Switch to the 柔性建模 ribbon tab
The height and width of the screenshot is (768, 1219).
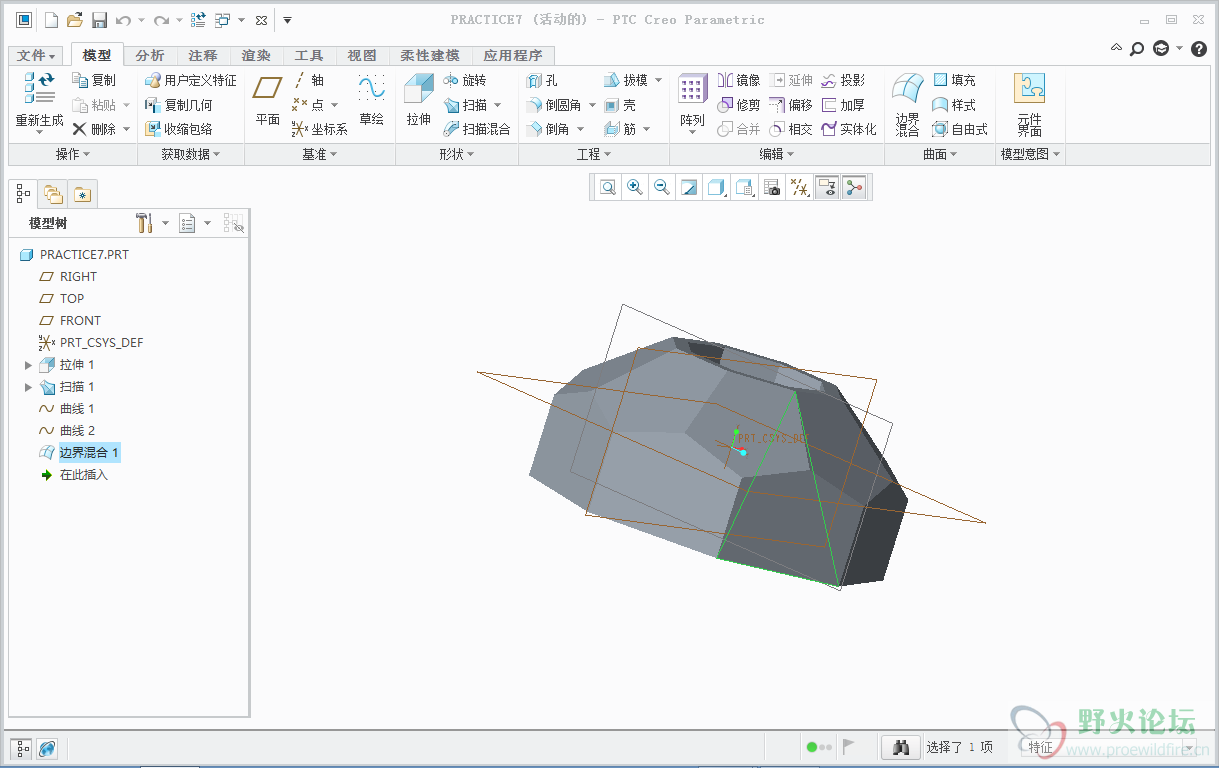(x=430, y=56)
